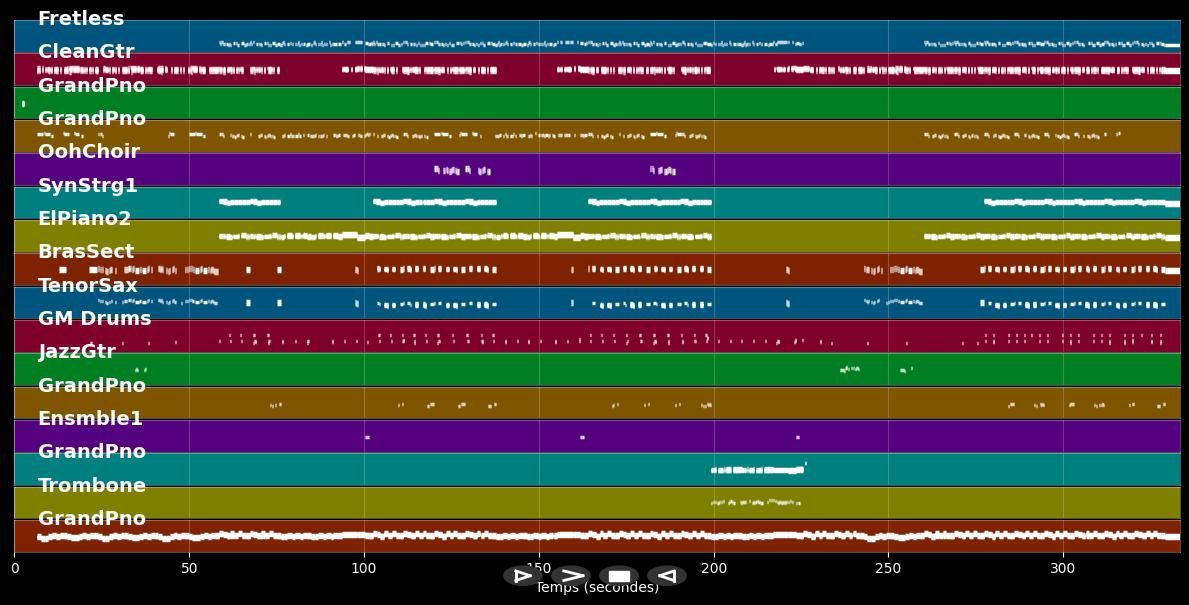This screenshot has width=1189, height=605.
Task: Select the OohChoir track label
Action: coord(89,152)
